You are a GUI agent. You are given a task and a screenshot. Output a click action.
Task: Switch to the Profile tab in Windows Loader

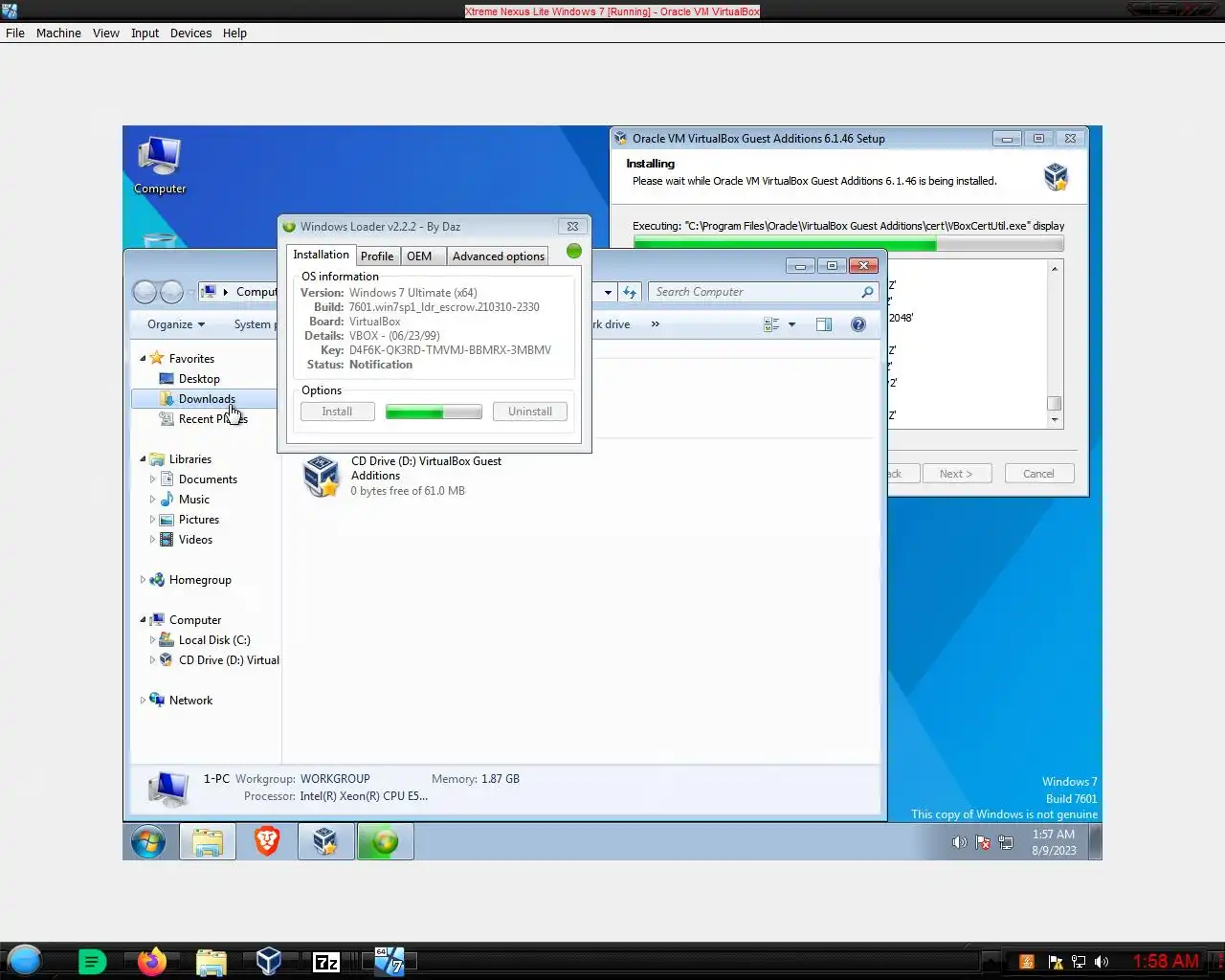(377, 256)
